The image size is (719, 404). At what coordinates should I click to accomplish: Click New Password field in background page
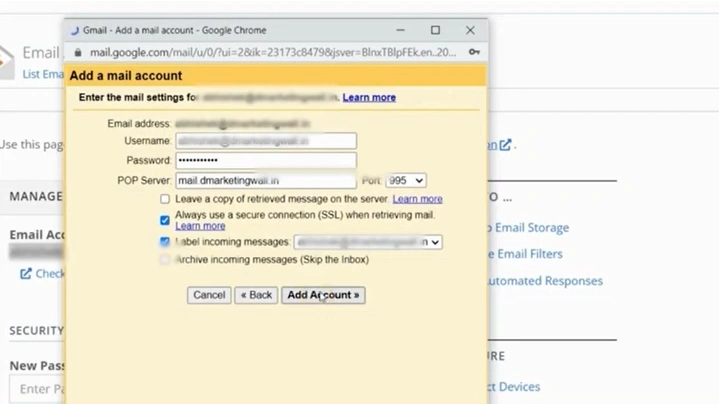tap(37, 389)
